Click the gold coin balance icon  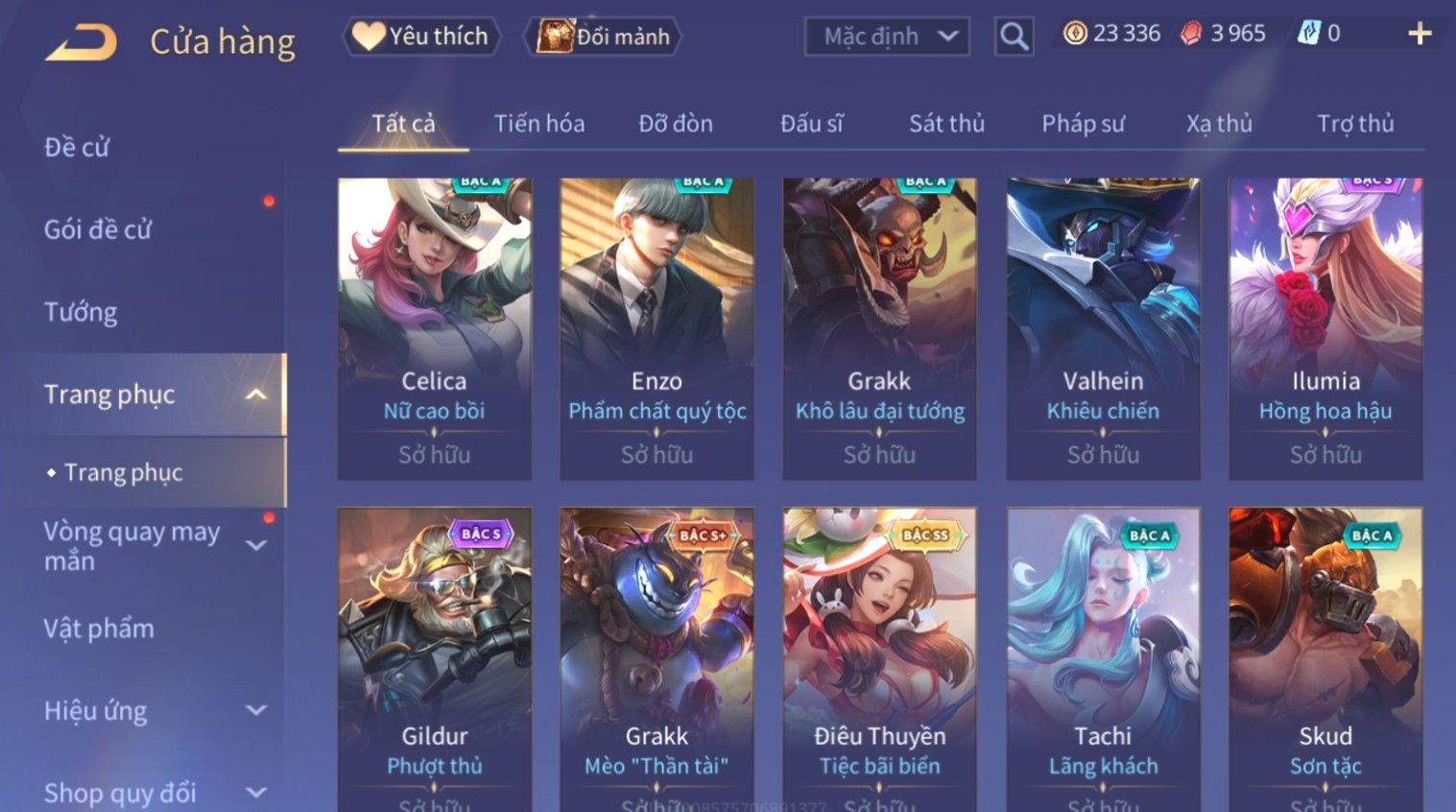pyautogui.click(x=1075, y=34)
